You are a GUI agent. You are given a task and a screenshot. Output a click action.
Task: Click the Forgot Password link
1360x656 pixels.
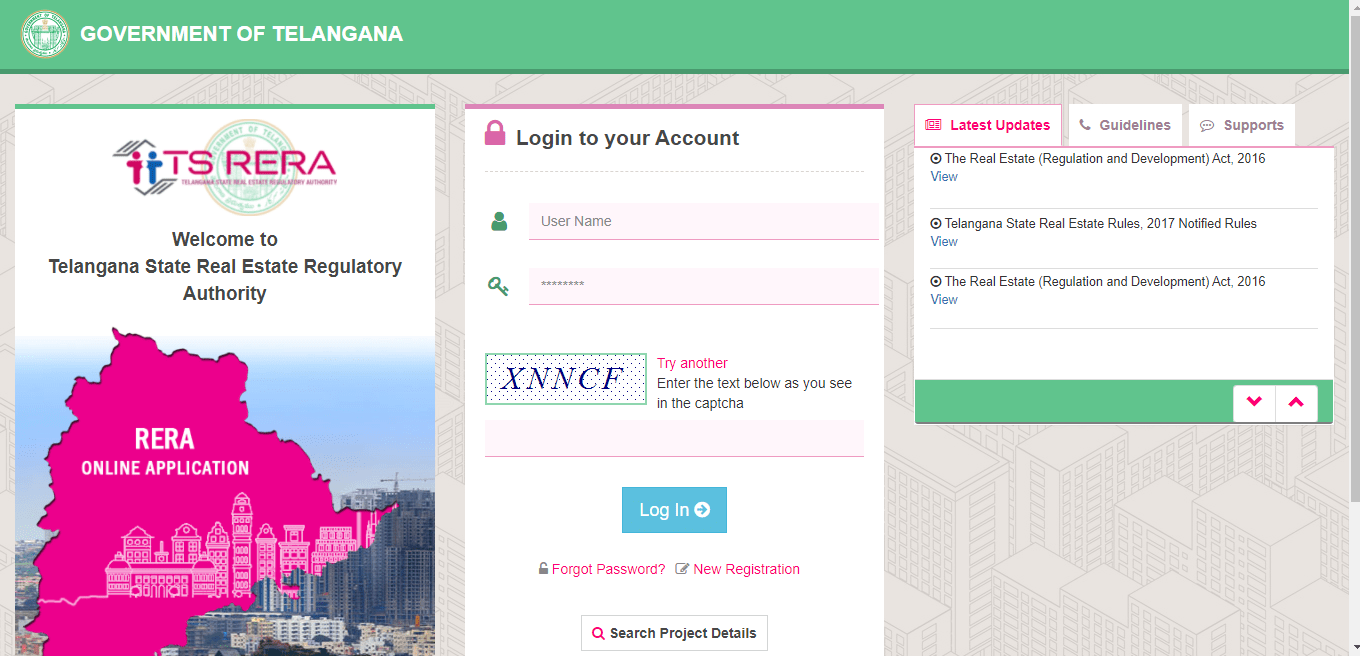pos(608,569)
